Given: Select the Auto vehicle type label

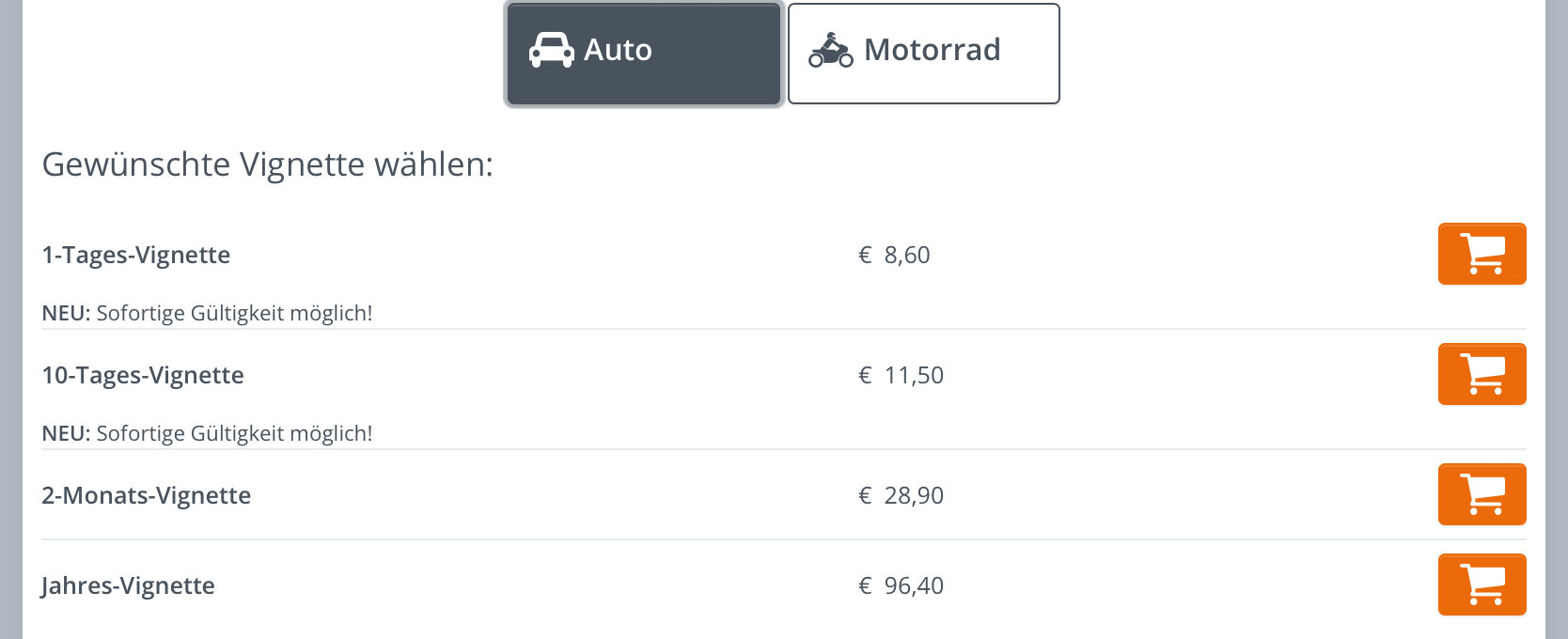Looking at the screenshot, I should coord(618,50).
